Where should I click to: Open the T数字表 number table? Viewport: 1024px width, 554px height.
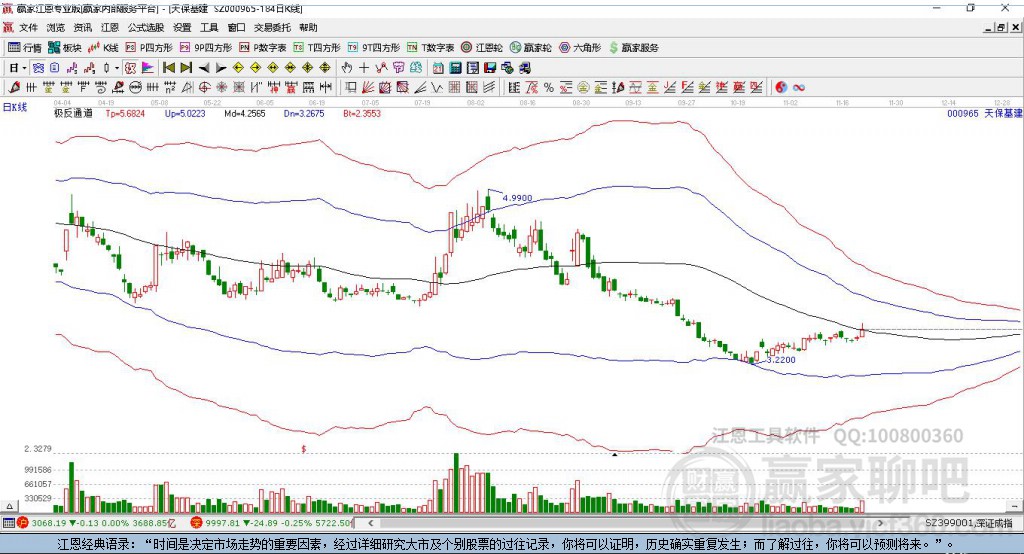click(430, 48)
